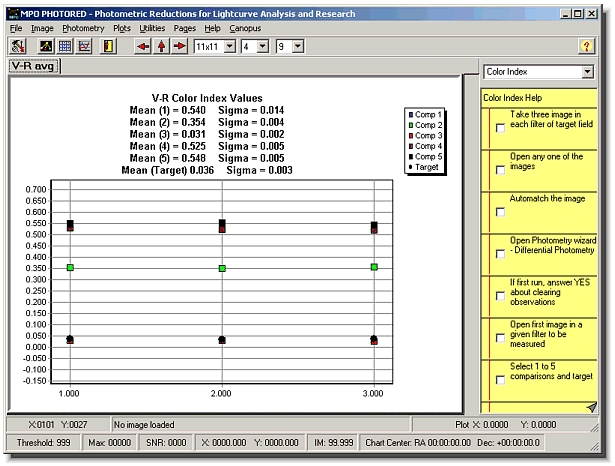615x466 pixels.
Task: Check 'Select 1 to 5 comparisons' checkbox
Action: point(500,380)
